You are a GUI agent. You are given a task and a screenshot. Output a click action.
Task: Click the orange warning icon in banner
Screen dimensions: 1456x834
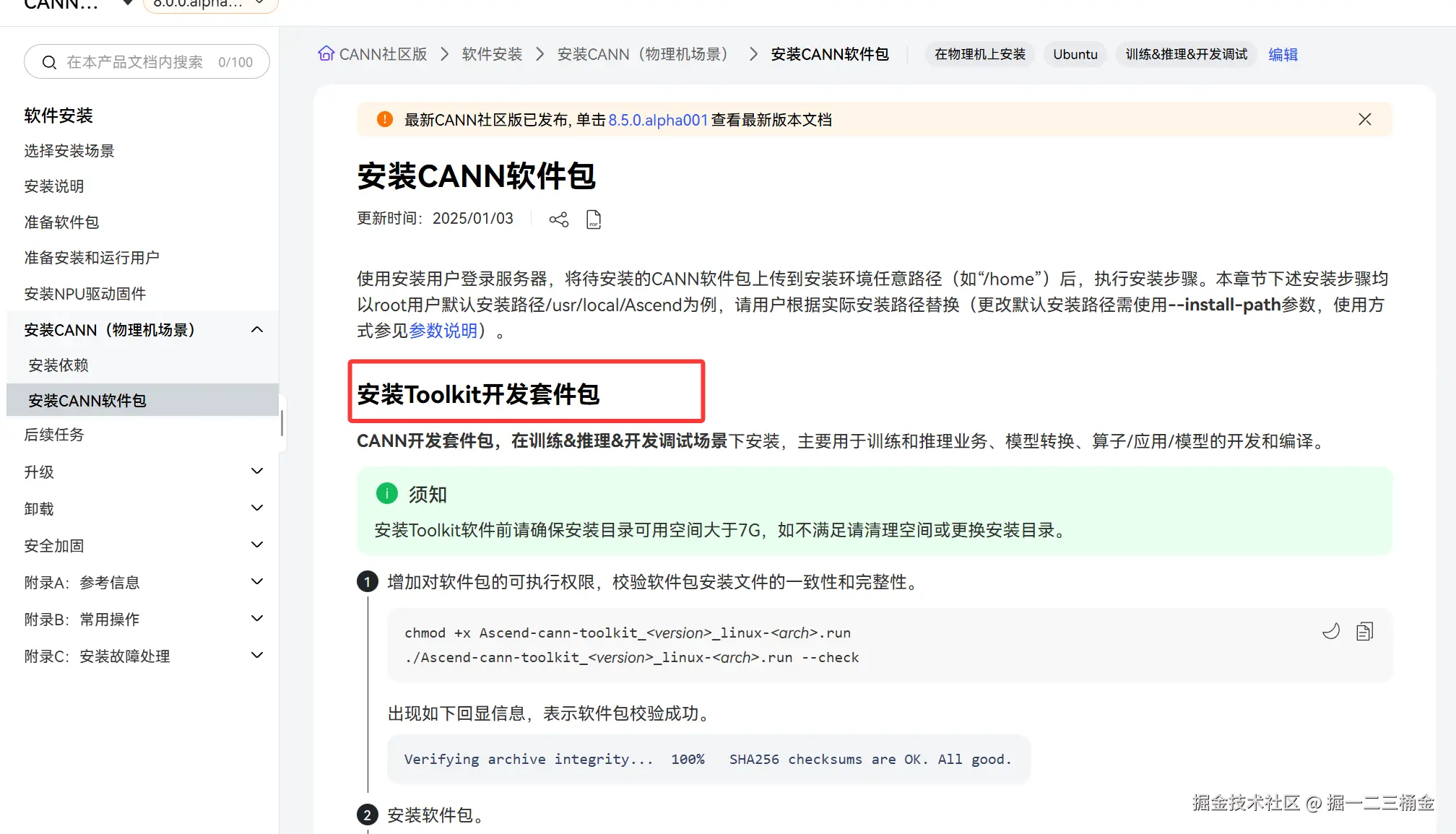[385, 120]
